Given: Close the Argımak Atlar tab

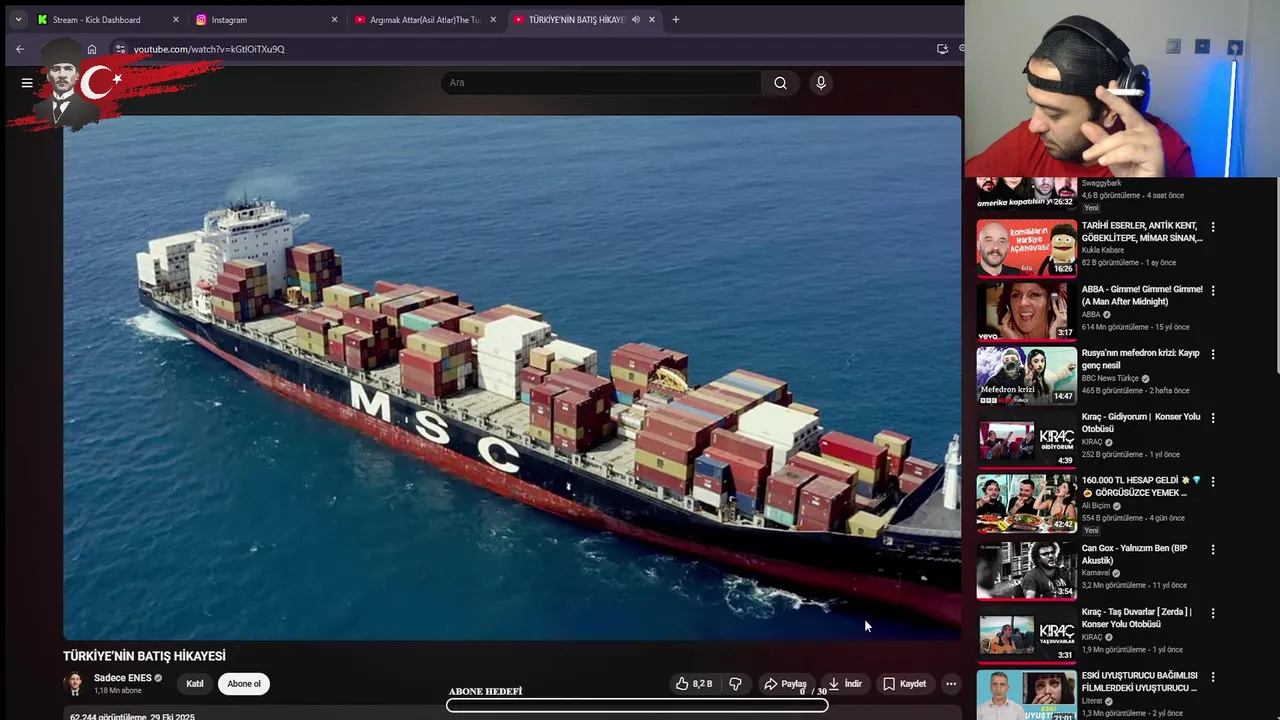Looking at the screenshot, I should coord(493,20).
